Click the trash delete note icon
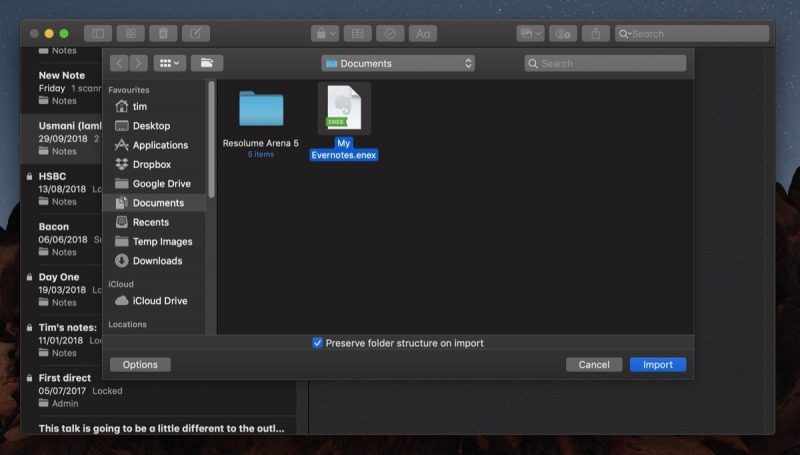 (163, 34)
